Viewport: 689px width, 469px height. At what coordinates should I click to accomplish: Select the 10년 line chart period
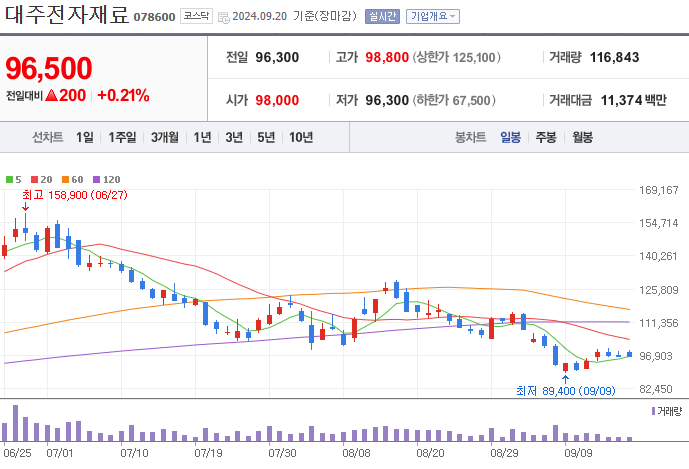(x=301, y=138)
